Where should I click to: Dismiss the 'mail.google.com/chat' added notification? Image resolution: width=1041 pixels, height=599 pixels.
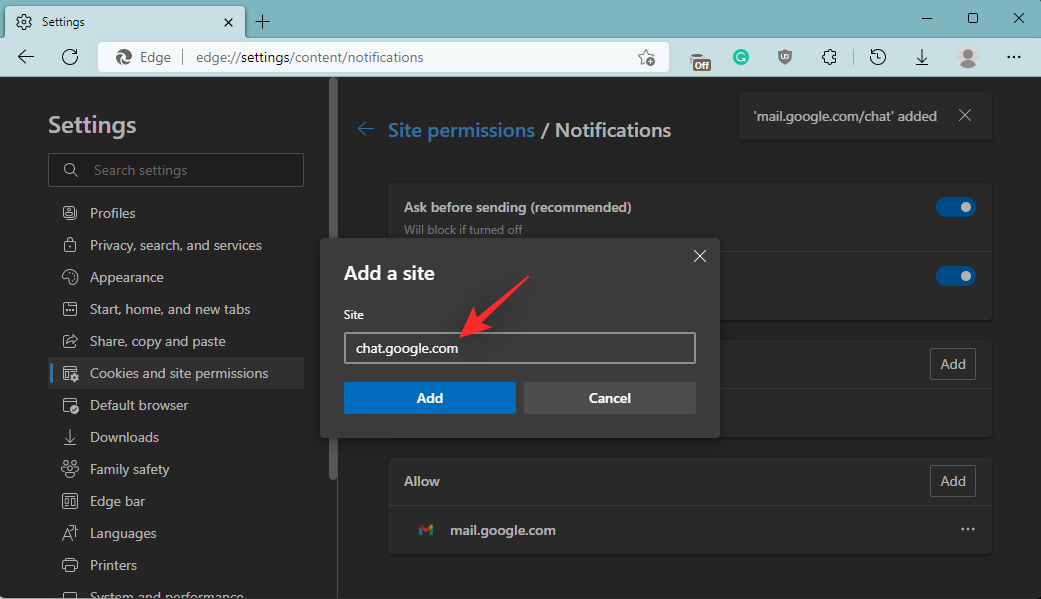pyautogui.click(x=965, y=116)
